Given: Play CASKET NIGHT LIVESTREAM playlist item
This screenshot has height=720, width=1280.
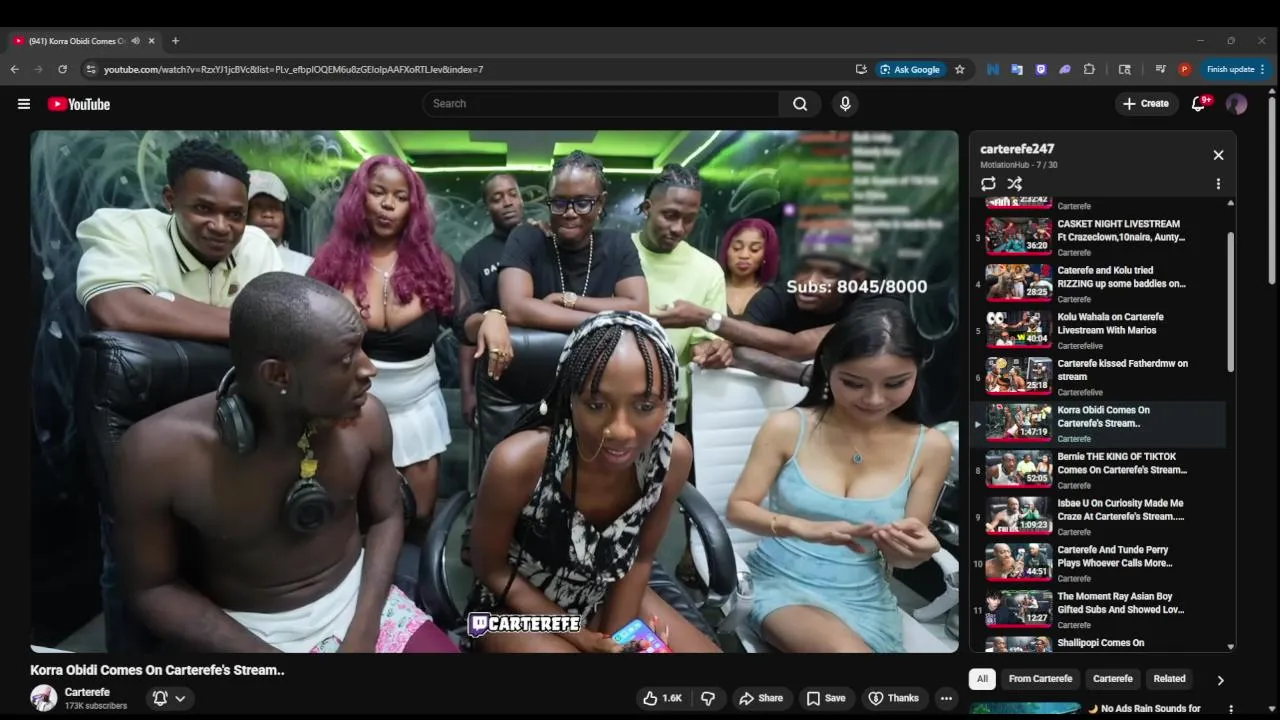Looking at the screenshot, I should 1097,237.
